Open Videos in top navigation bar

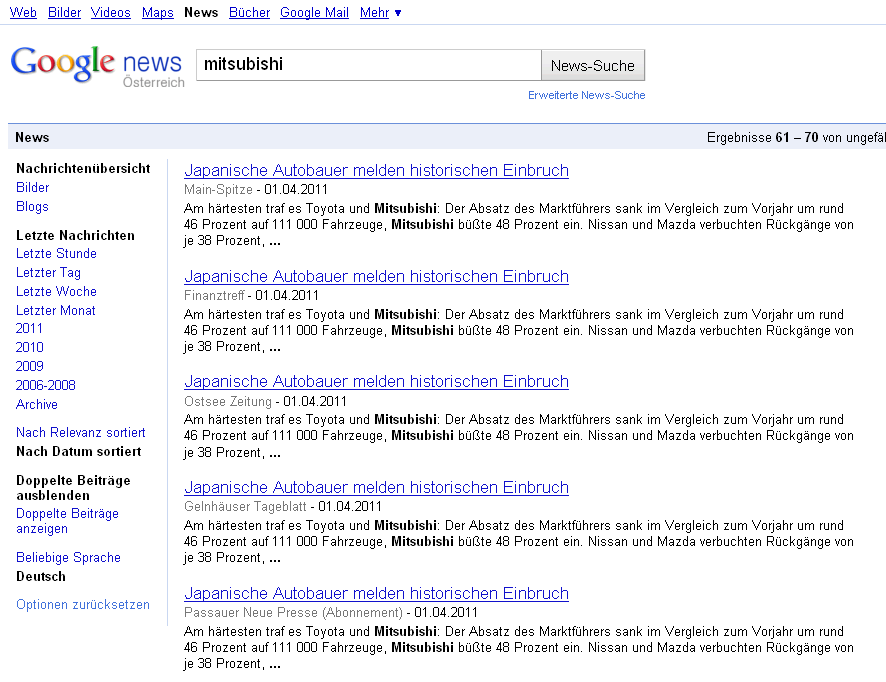(110, 13)
